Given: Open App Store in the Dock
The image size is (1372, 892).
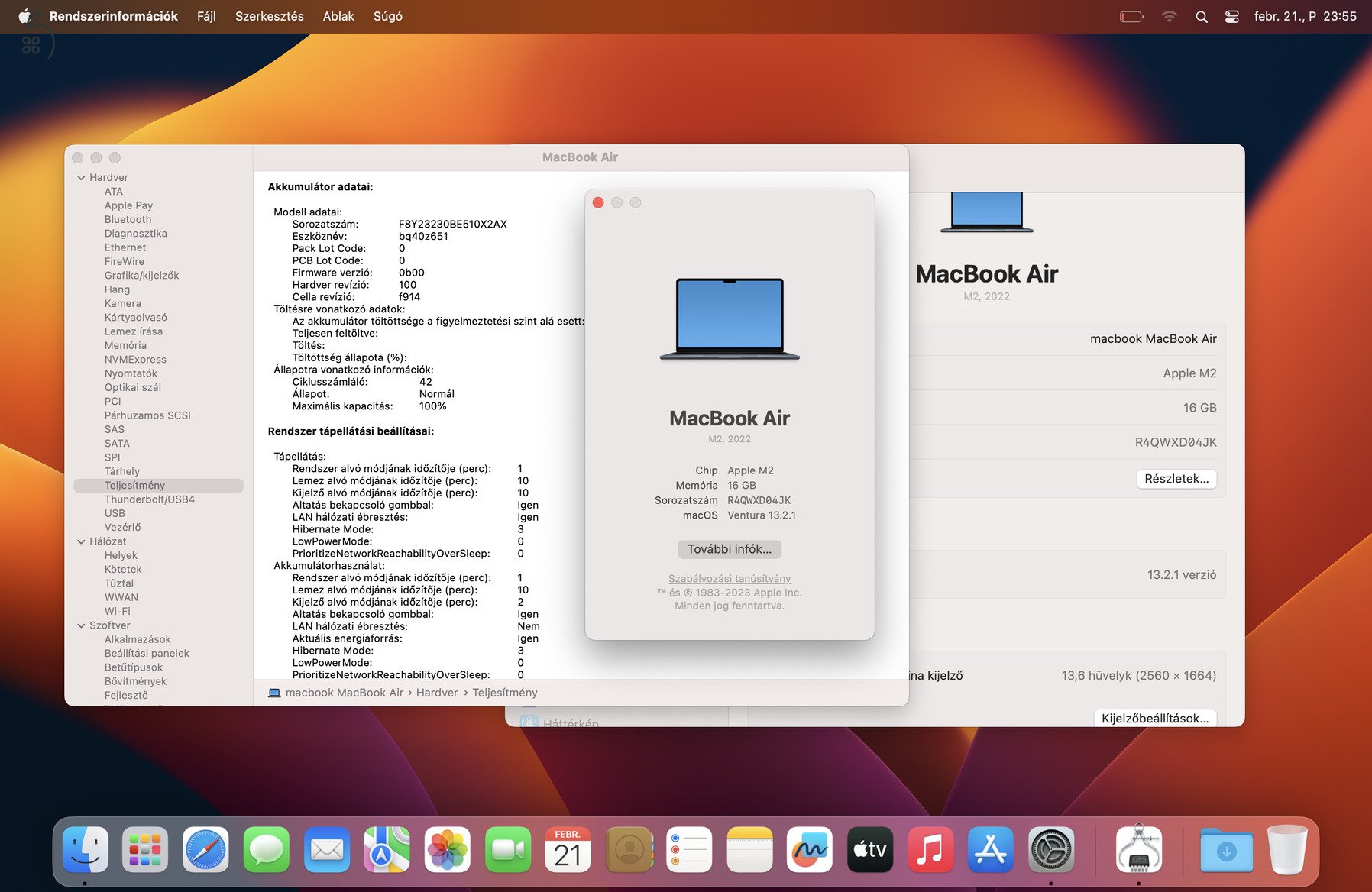Looking at the screenshot, I should click(991, 849).
